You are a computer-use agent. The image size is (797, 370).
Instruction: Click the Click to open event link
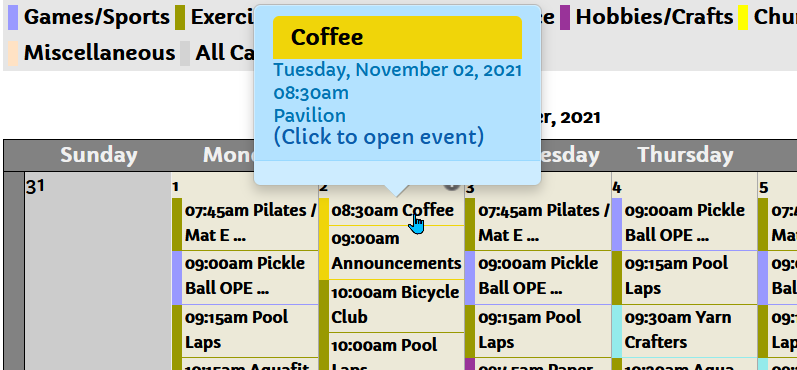pos(379,137)
